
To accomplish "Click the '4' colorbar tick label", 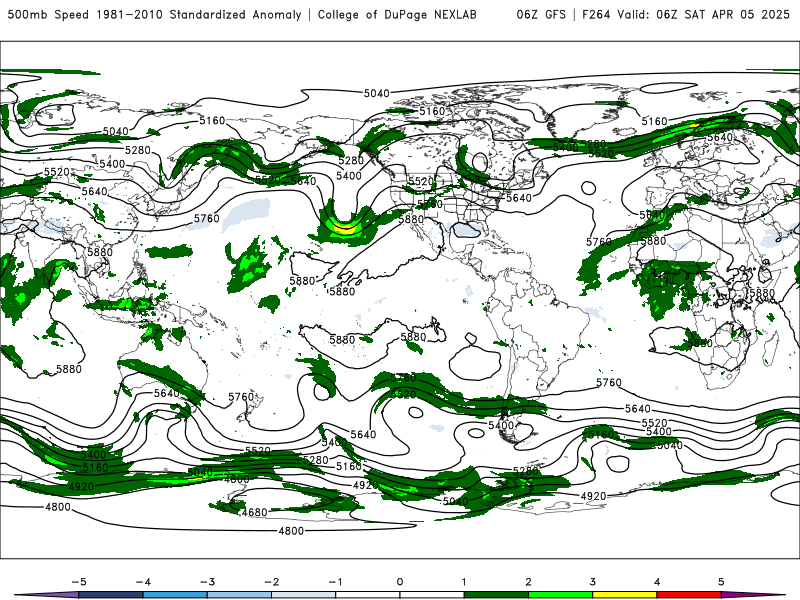I will (657, 582).
